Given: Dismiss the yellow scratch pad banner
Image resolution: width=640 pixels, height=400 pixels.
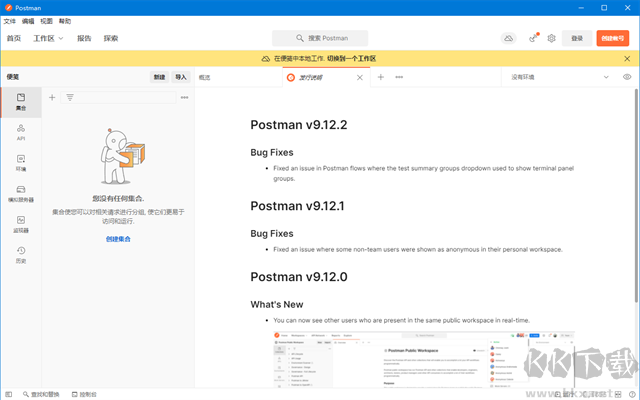Looking at the screenshot, I should pyautogui.click(x=627, y=59).
